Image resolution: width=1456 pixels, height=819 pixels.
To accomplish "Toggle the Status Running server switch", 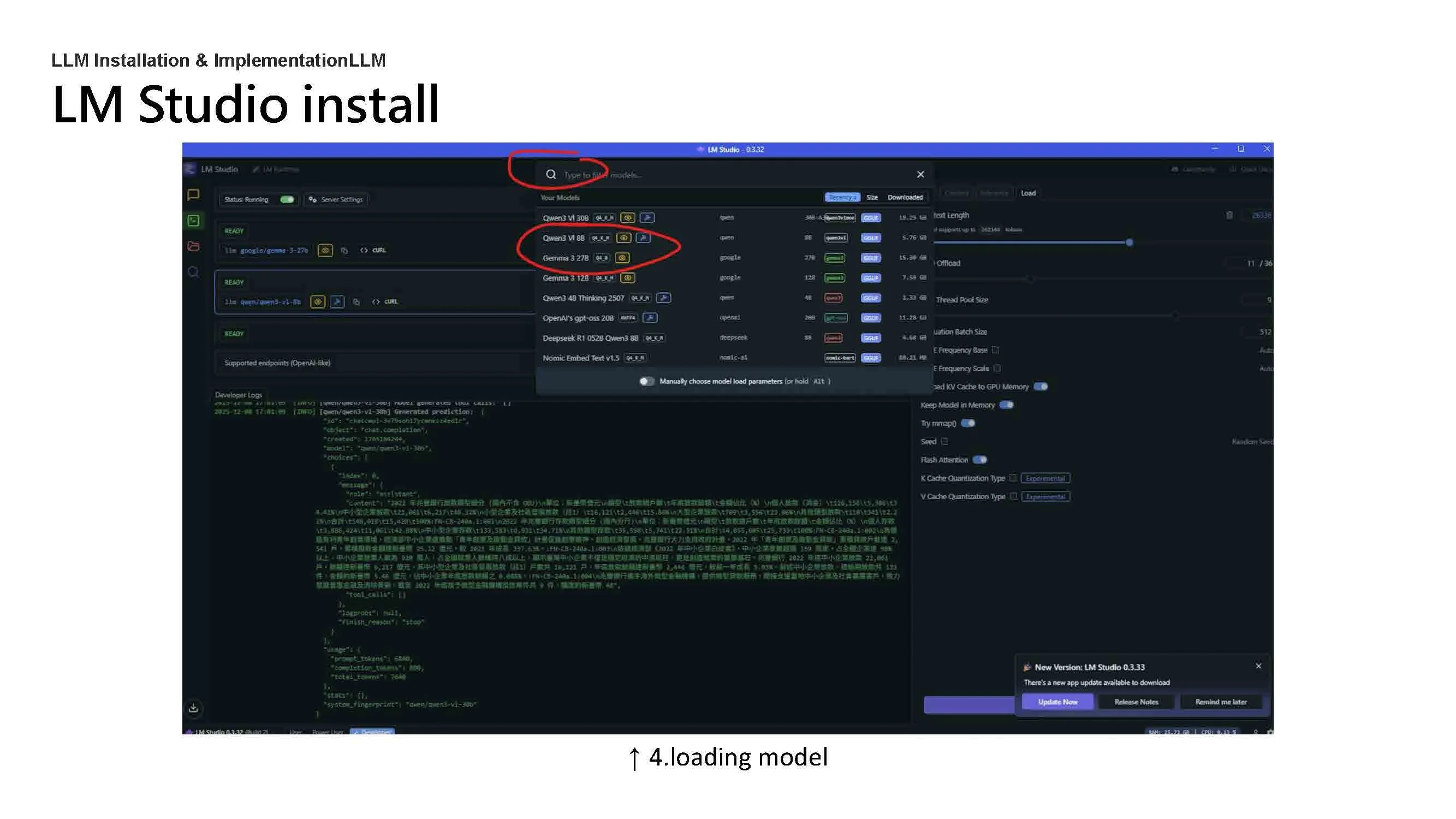I will [287, 199].
